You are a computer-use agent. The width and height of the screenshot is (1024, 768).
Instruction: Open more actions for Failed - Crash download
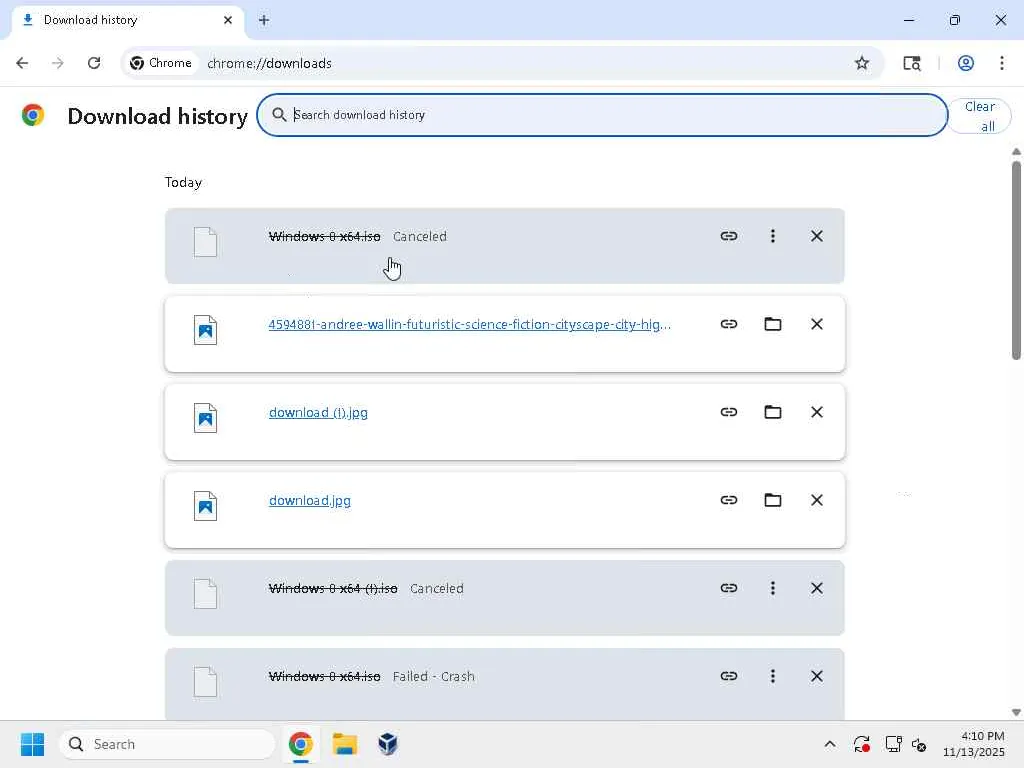(x=773, y=676)
